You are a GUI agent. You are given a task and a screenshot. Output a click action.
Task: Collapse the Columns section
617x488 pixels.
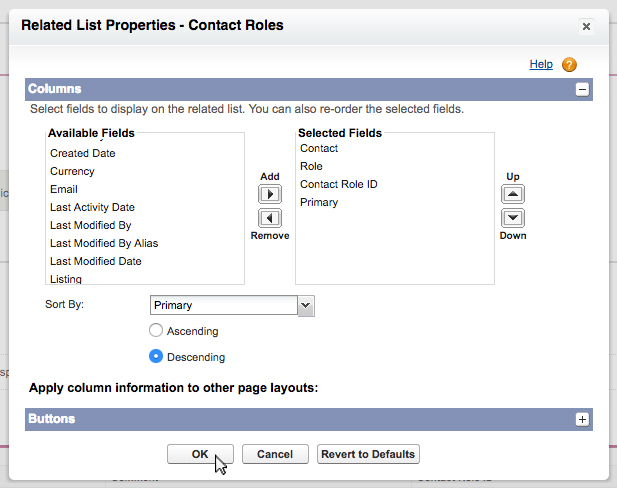(582, 89)
